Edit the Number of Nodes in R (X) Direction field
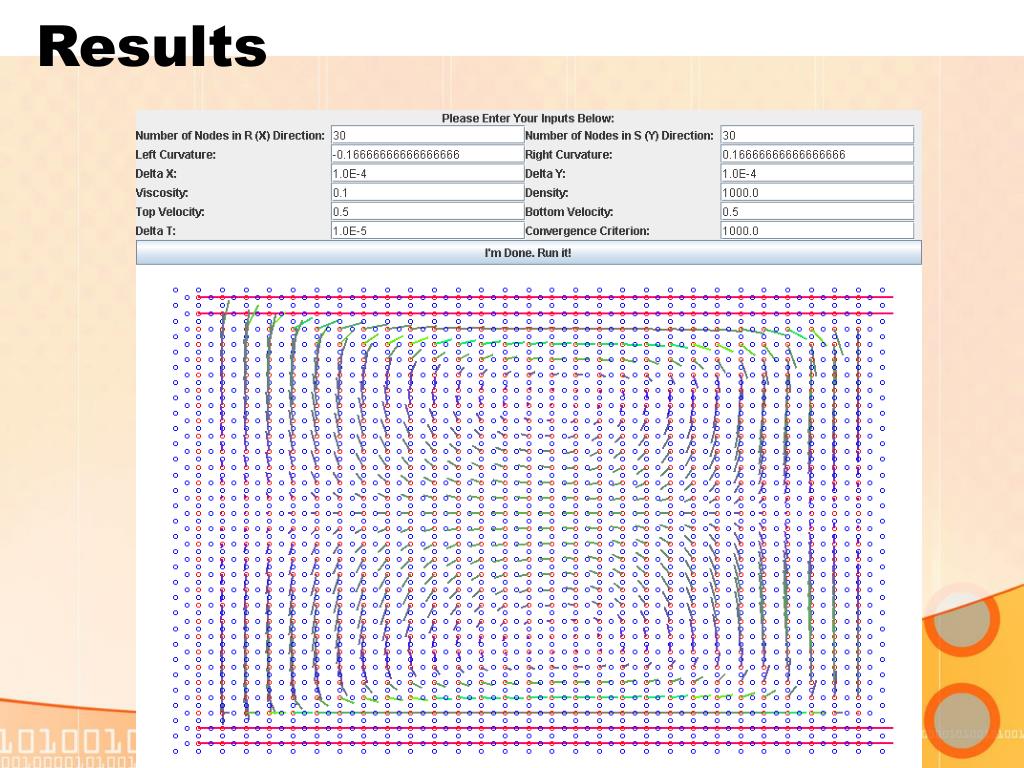 click(x=428, y=135)
